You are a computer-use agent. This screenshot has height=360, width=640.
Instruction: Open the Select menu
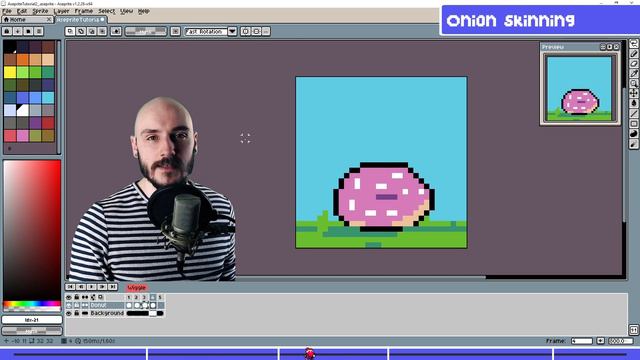point(107,11)
